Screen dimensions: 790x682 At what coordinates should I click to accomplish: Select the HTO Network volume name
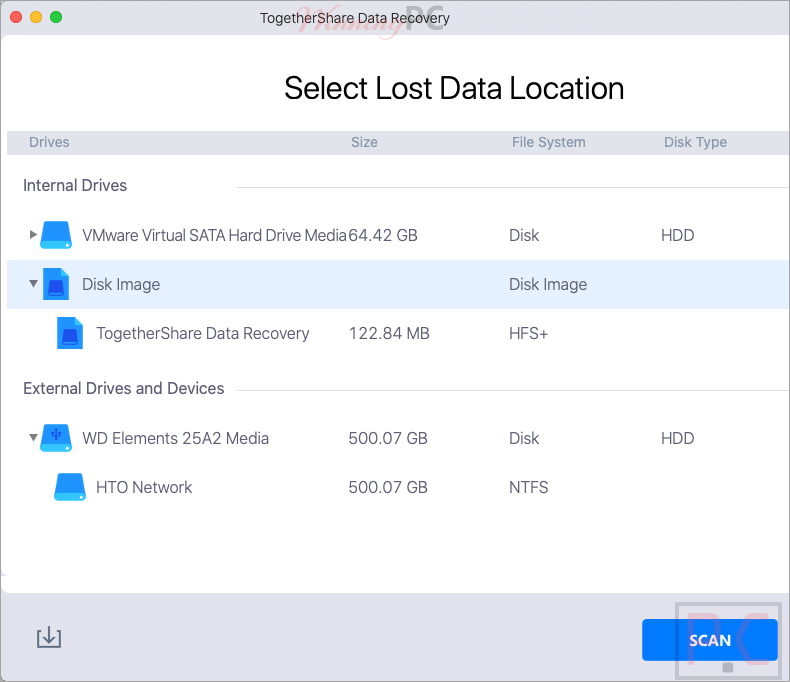point(144,487)
